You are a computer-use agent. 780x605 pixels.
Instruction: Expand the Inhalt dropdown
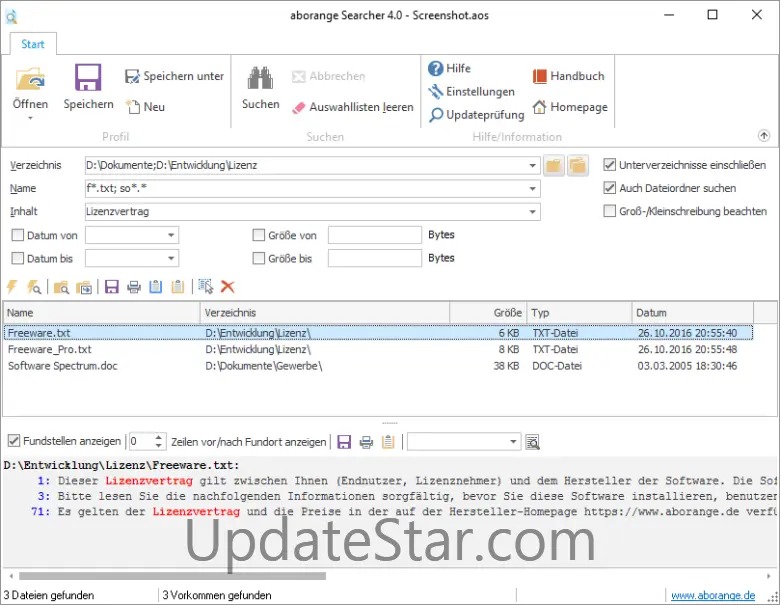[532, 212]
